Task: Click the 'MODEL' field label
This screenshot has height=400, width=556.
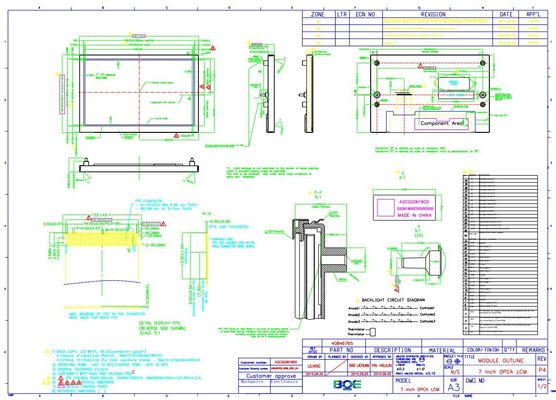Action: point(403,381)
